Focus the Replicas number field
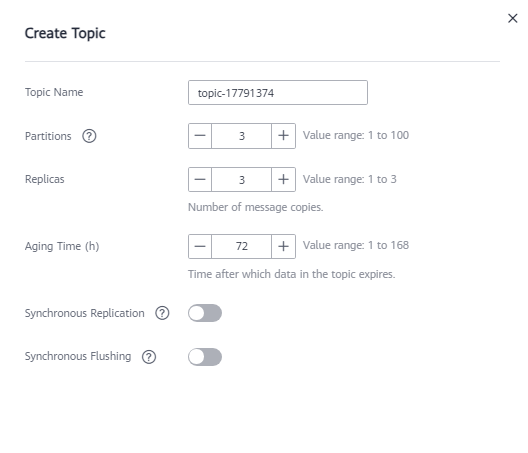This screenshot has height=453, width=528. click(x=241, y=180)
